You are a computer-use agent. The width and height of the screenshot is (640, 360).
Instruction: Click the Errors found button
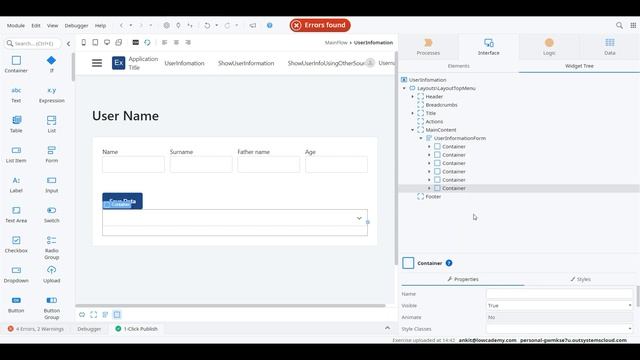(x=320, y=25)
